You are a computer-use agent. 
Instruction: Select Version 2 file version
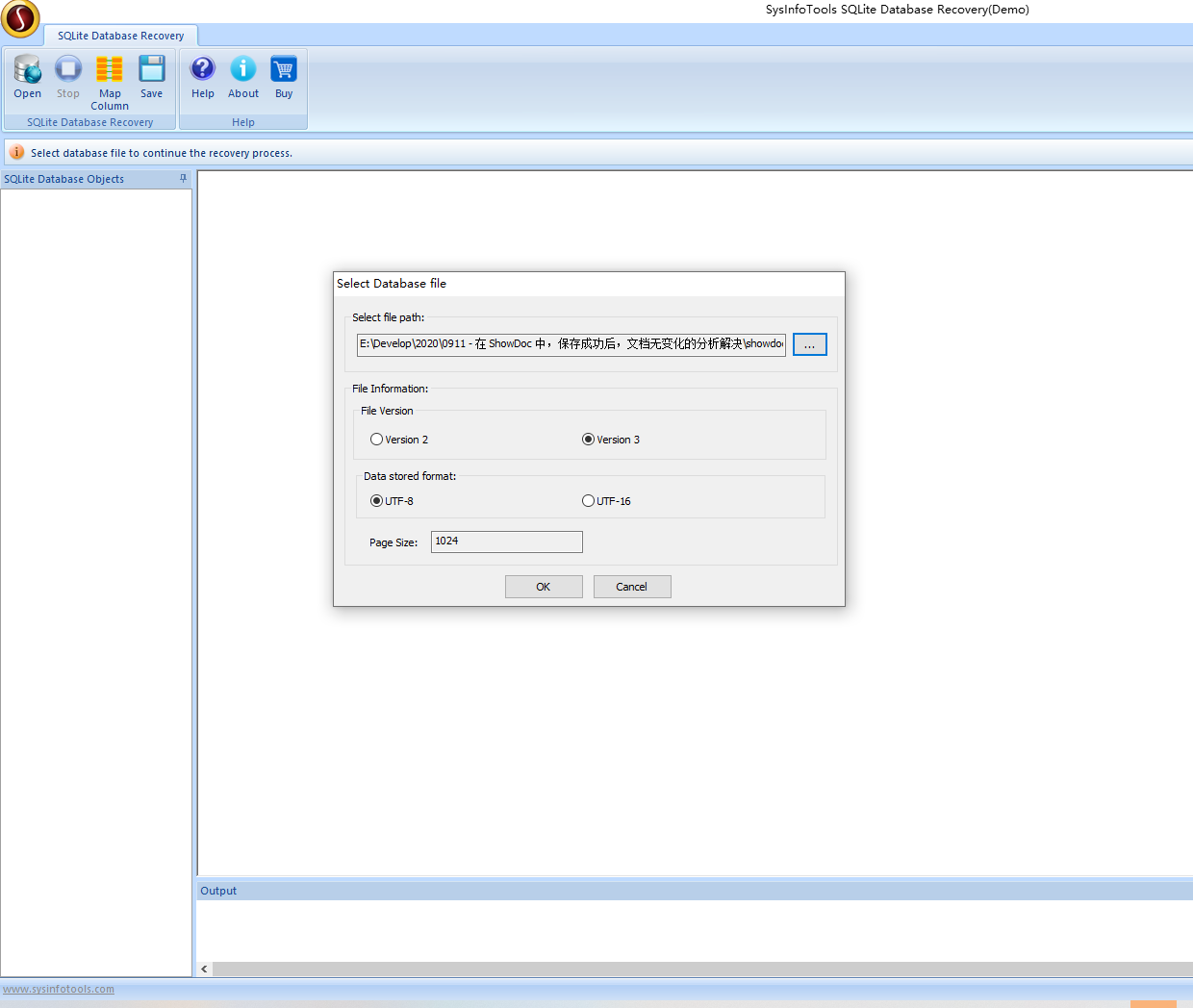[399, 440]
